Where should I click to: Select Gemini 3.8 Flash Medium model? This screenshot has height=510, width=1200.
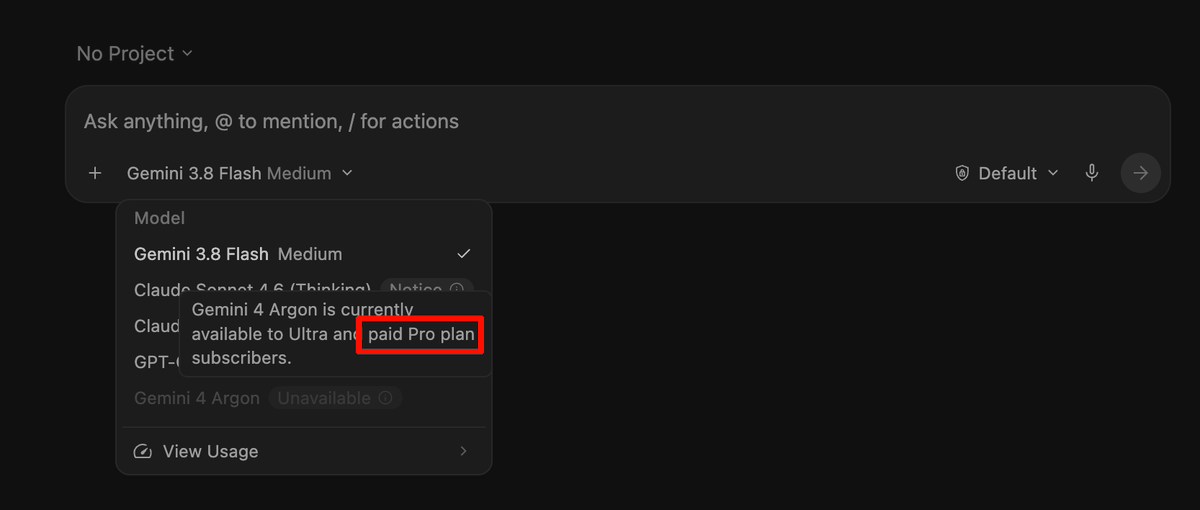pyautogui.click(x=304, y=254)
